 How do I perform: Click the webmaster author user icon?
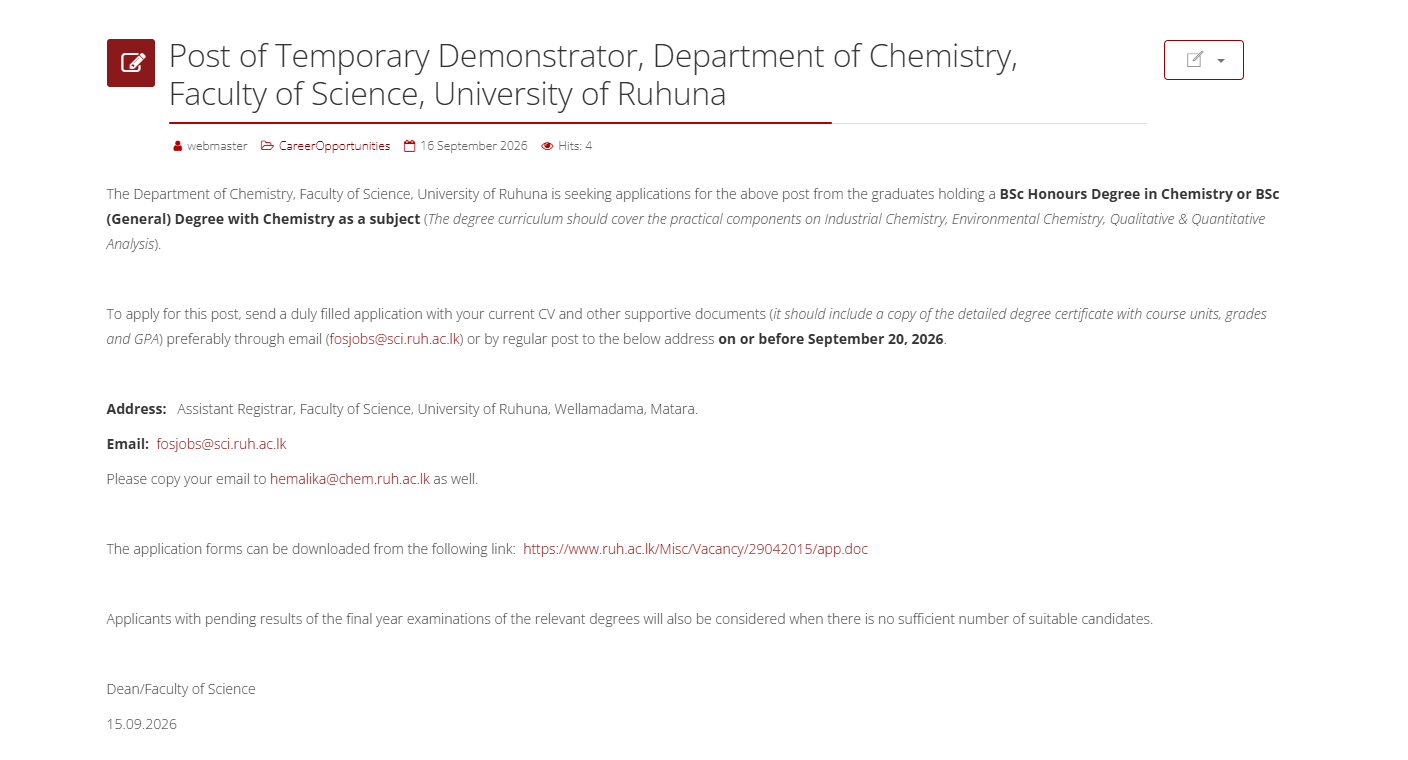click(x=178, y=146)
